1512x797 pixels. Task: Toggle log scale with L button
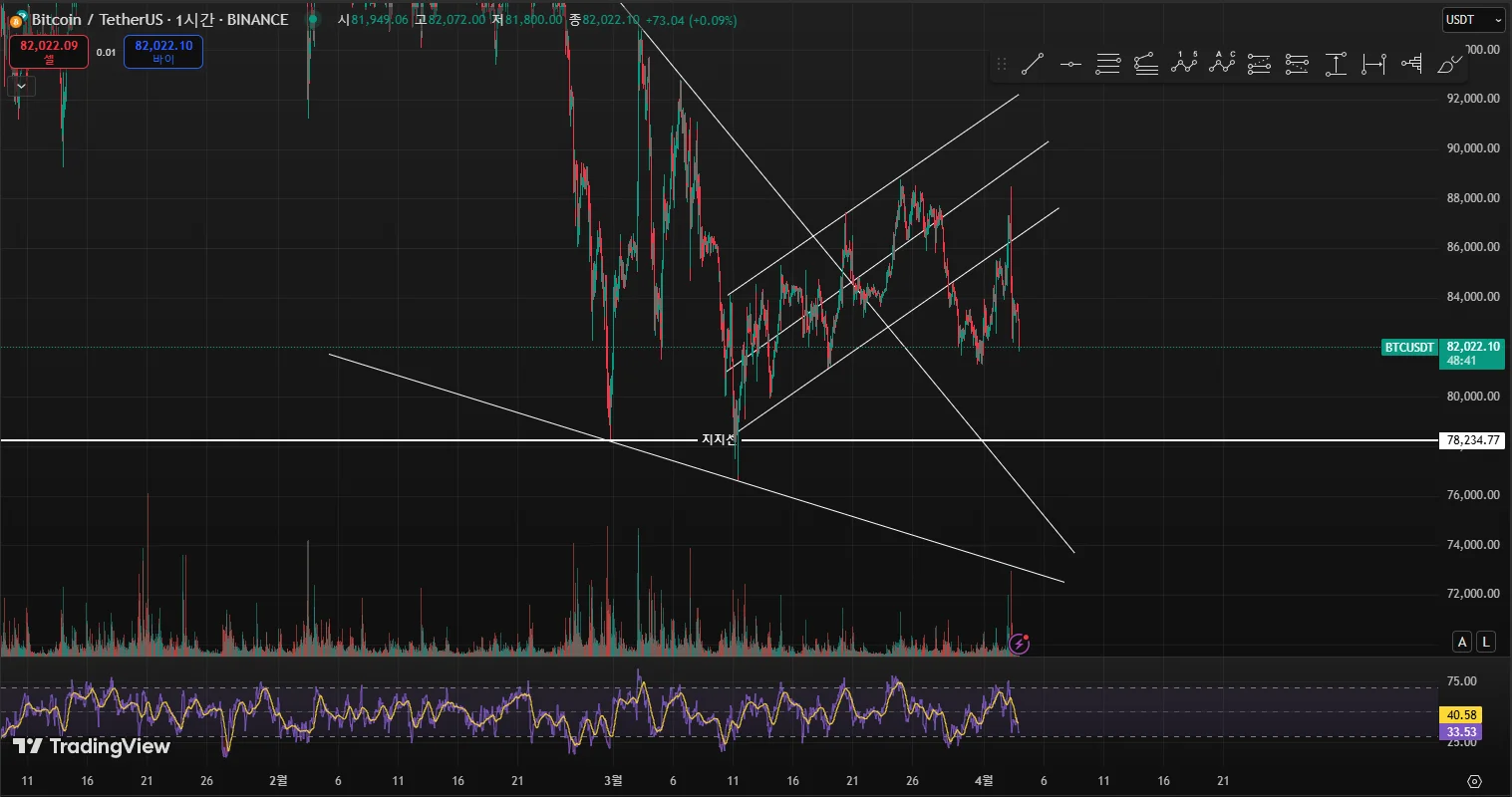pyautogui.click(x=1486, y=642)
